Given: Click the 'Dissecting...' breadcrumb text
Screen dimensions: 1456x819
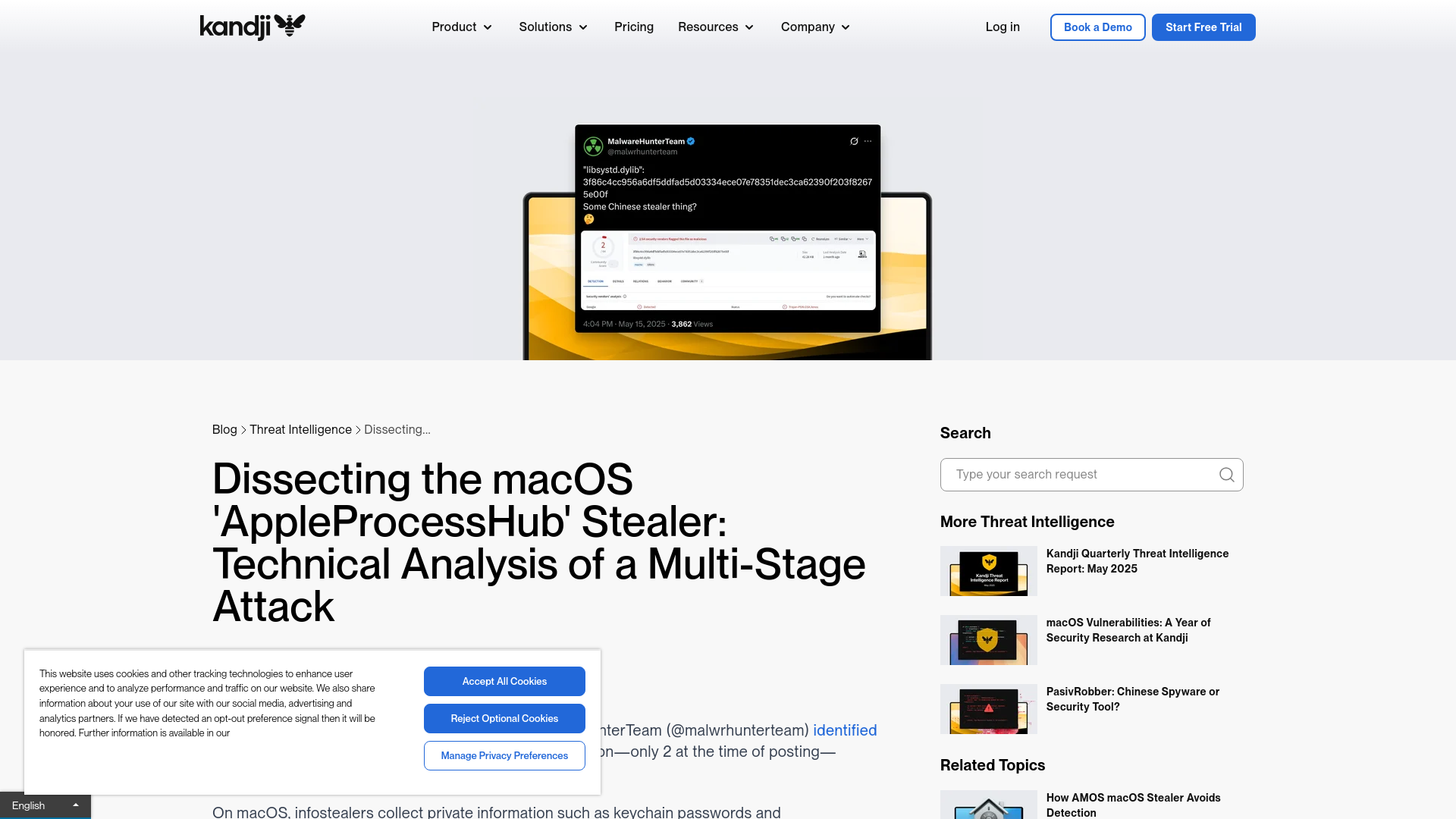Looking at the screenshot, I should pos(397,429).
